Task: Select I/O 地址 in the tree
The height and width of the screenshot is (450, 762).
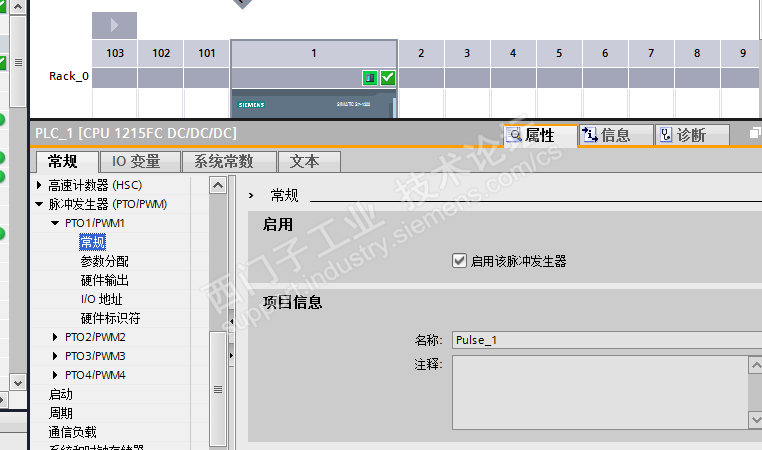Action: point(102,299)
